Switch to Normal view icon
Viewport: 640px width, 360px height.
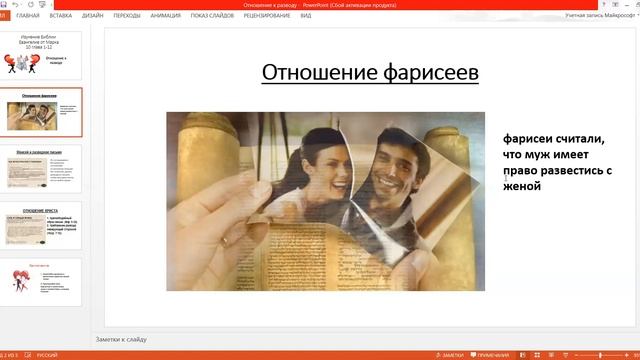[523, 355]
